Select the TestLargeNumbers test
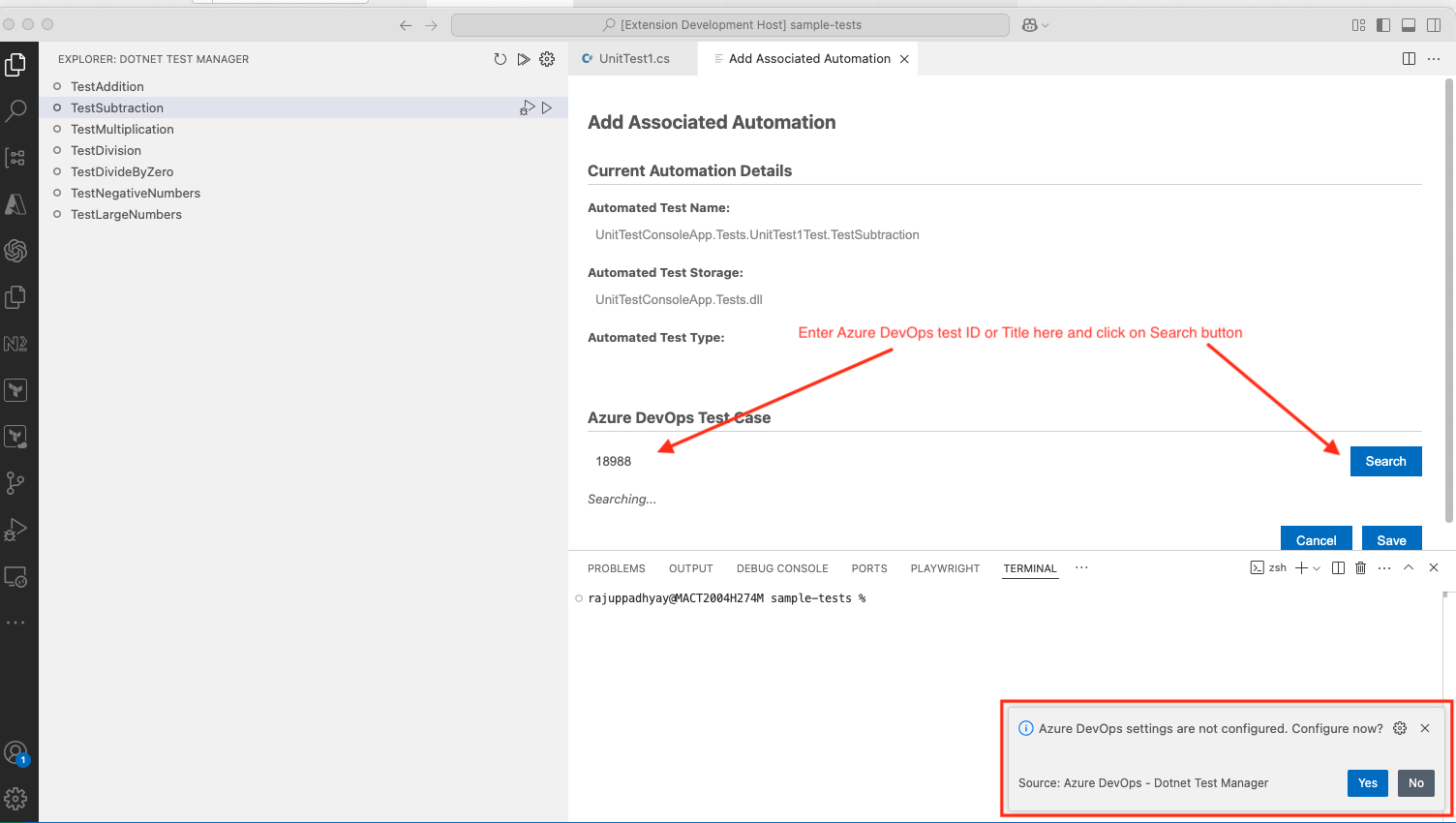This screenshot has height=823, width=1456. click(x=303, y=214)
